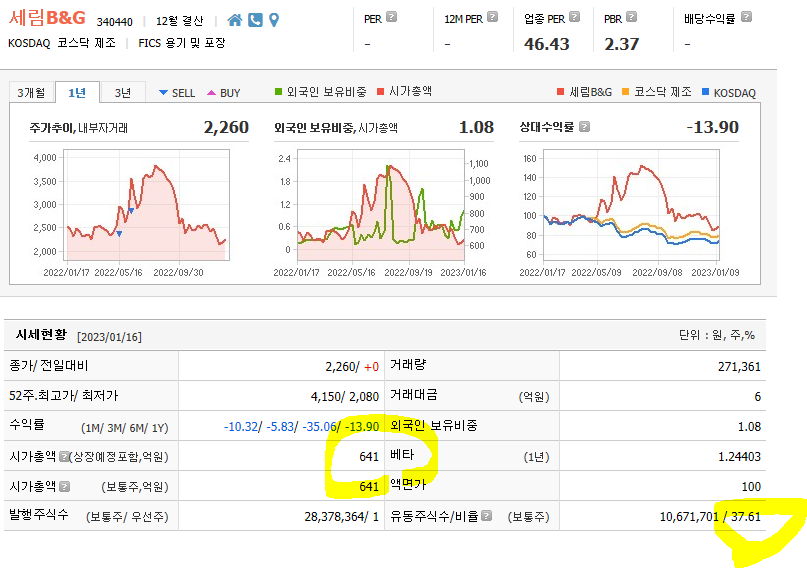Open PER help question icon
The width and height of the screenshot is (807, 568).
coord(392,17)
